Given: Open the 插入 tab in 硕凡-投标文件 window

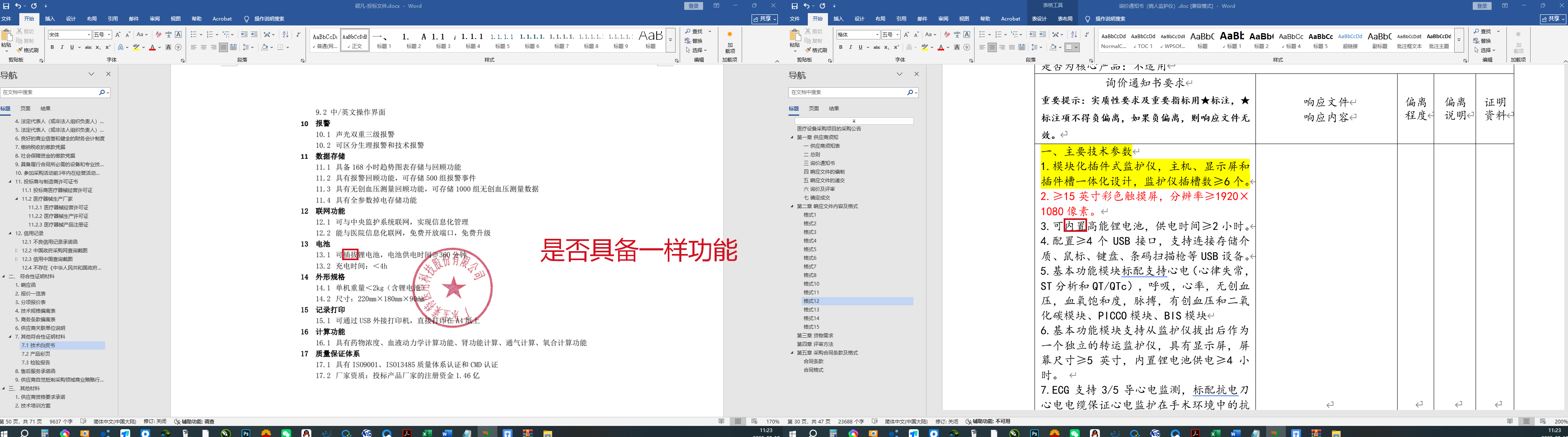Looking at the screenshot, I should point(50,19).
